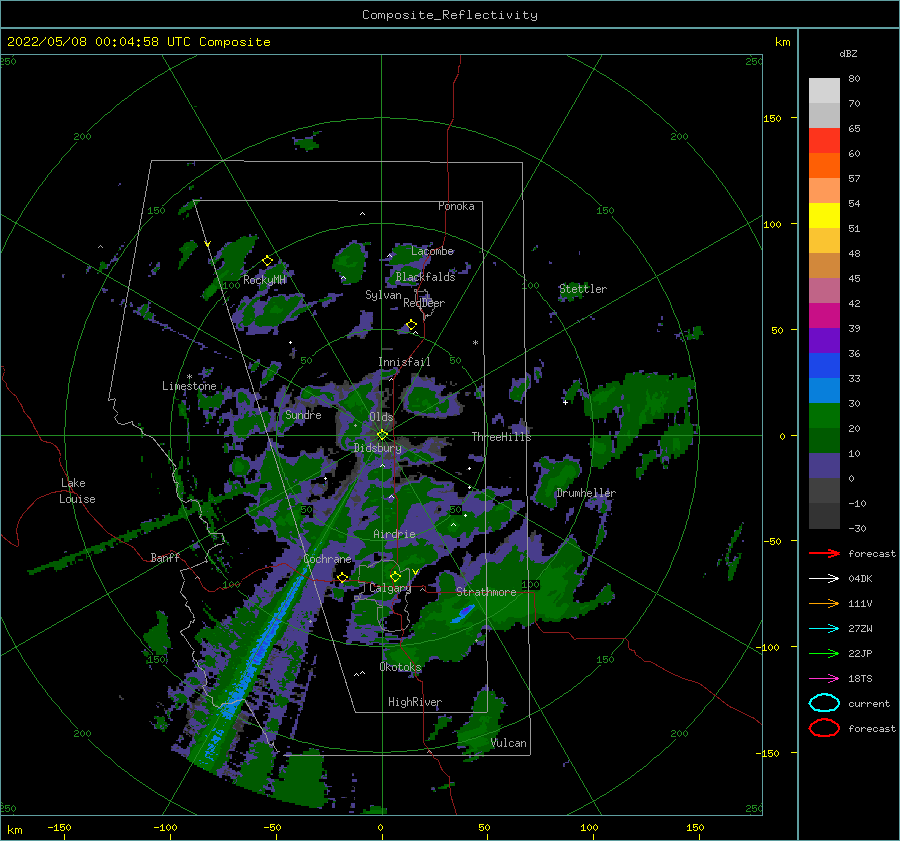900x841 pixels.
Task: Select the Lacombe city label
Action: tap(432, 251)
